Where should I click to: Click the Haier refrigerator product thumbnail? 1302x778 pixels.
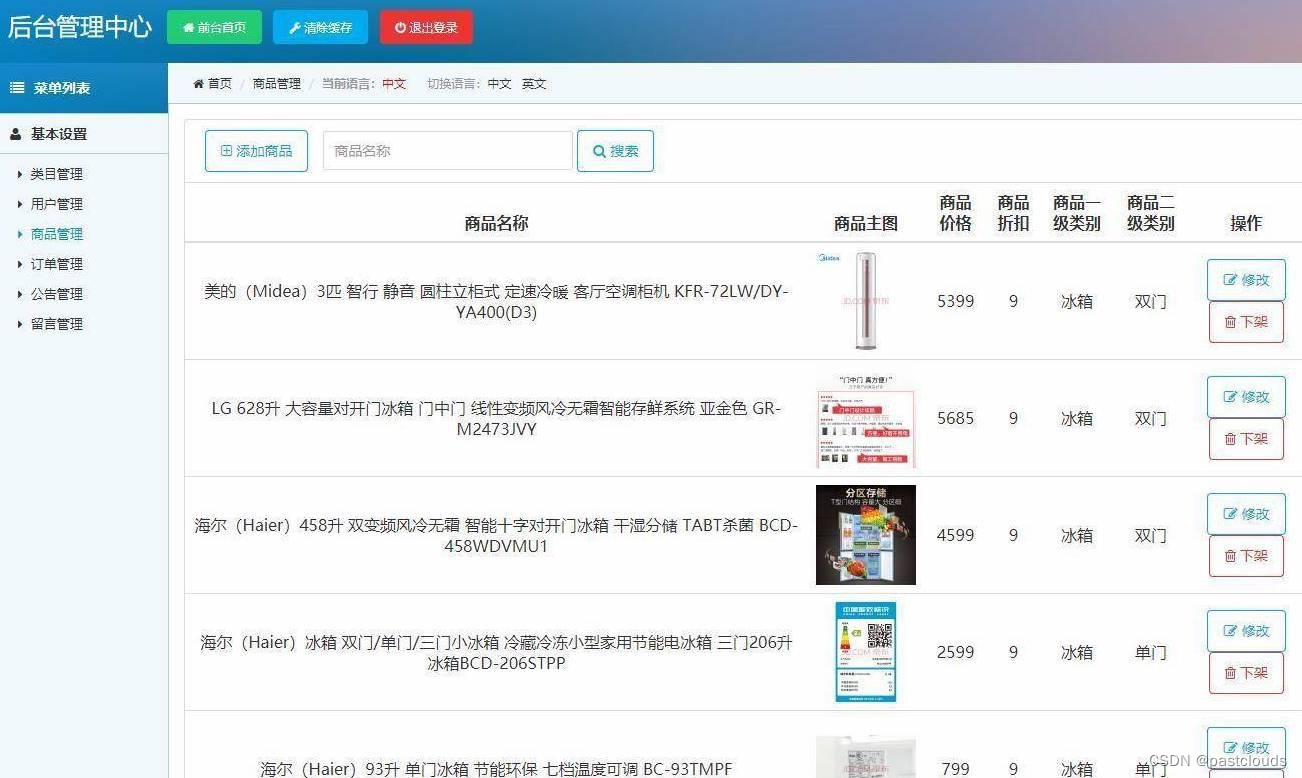tap(865, 534)
